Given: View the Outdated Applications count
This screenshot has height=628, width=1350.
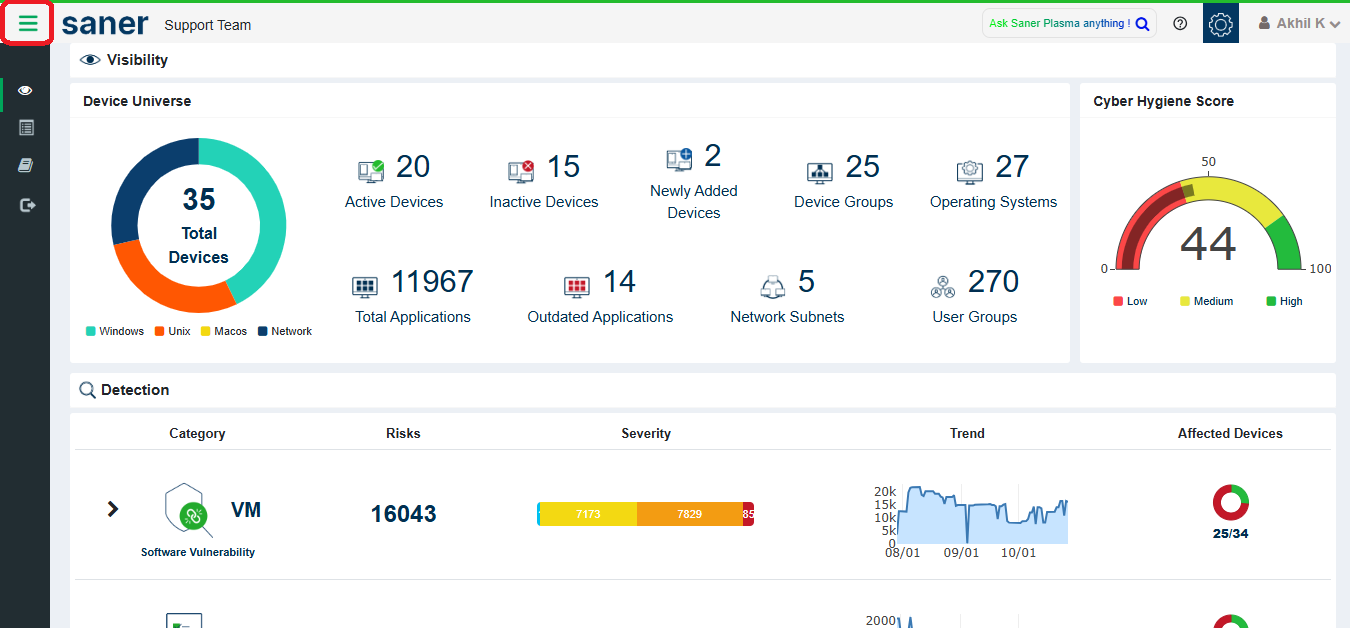Looking at the screenshot, I should 619,283.
